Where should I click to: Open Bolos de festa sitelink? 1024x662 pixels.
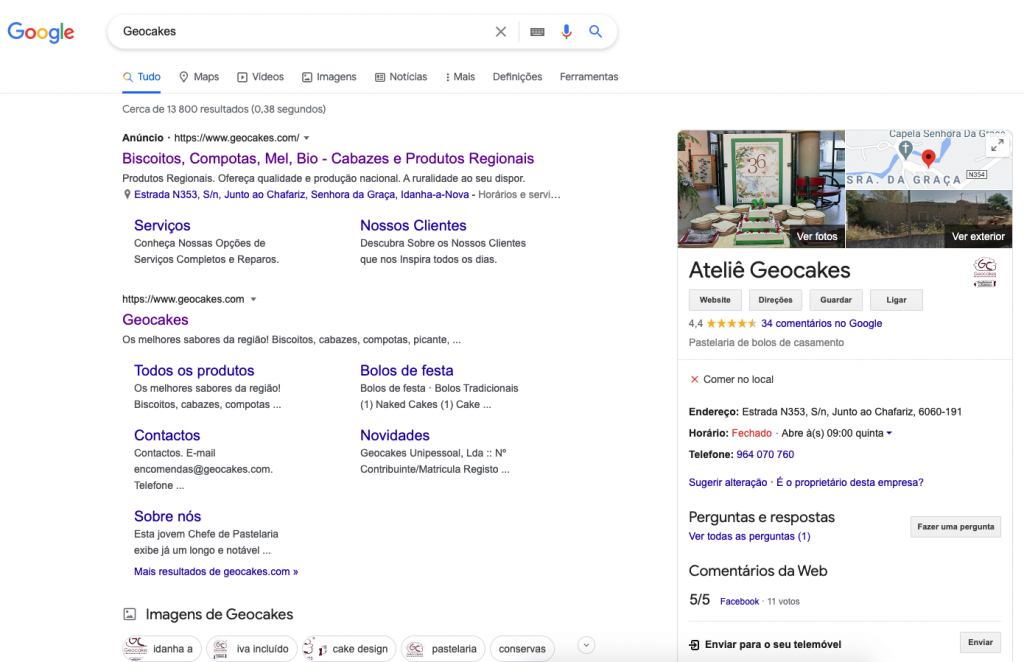tap(406, 370)
